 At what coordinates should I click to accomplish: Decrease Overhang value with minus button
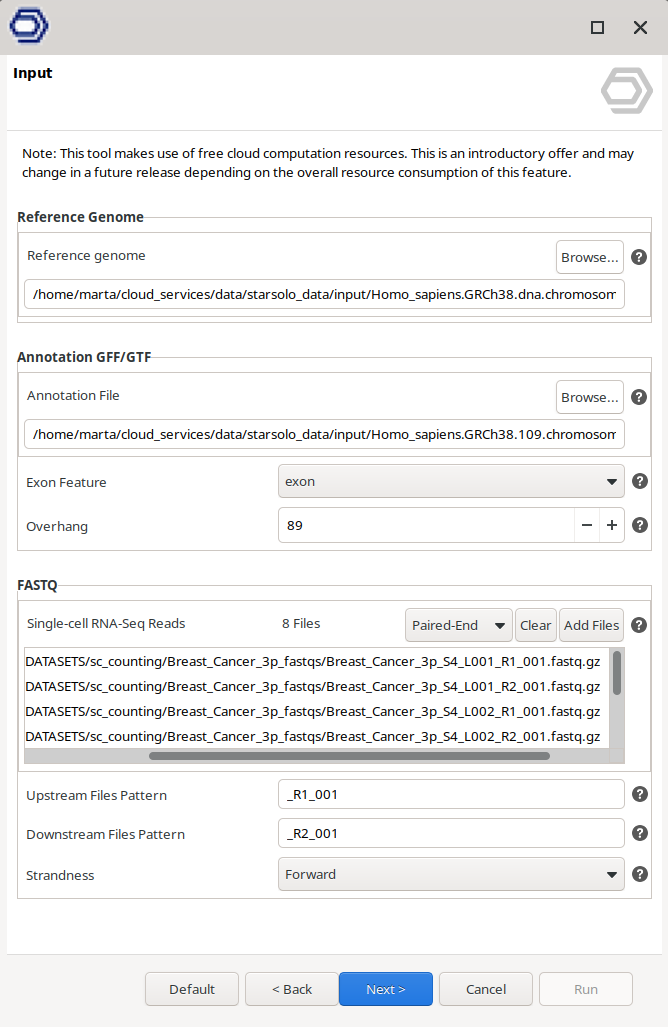[x=587, y=525]
